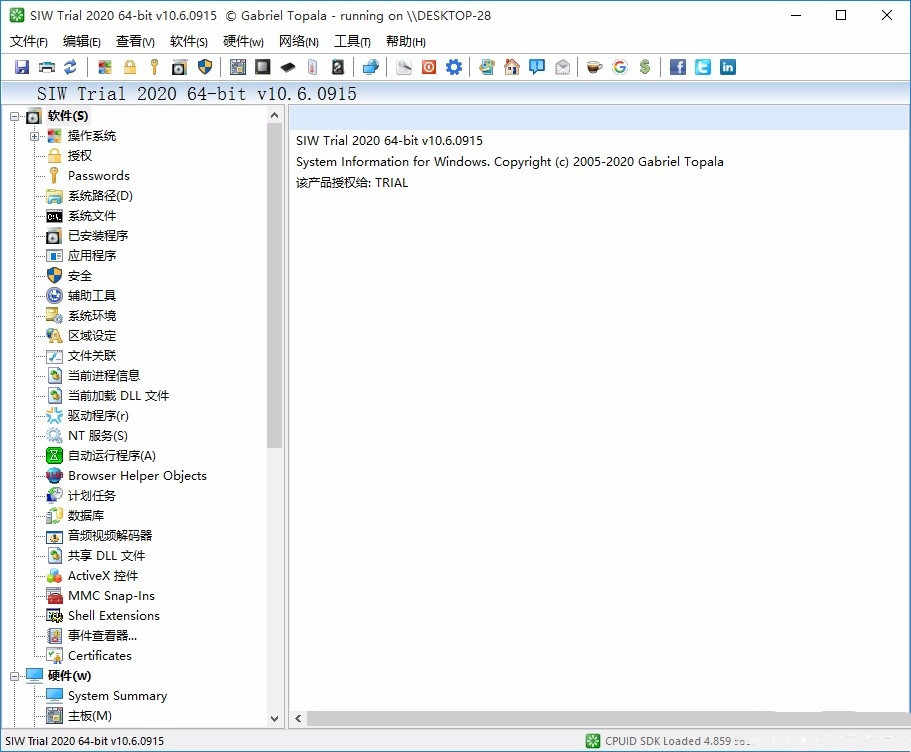
Task: Select 当前进程信息 in the tree
Action: point(104,375)
